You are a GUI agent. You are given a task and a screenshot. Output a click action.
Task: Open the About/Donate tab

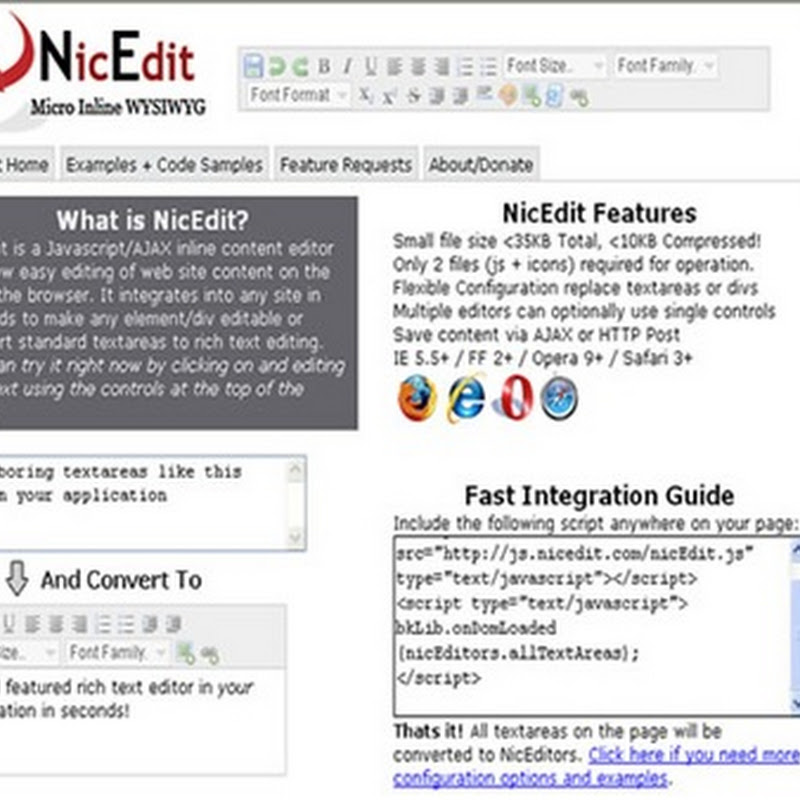(x=481, y=164)
